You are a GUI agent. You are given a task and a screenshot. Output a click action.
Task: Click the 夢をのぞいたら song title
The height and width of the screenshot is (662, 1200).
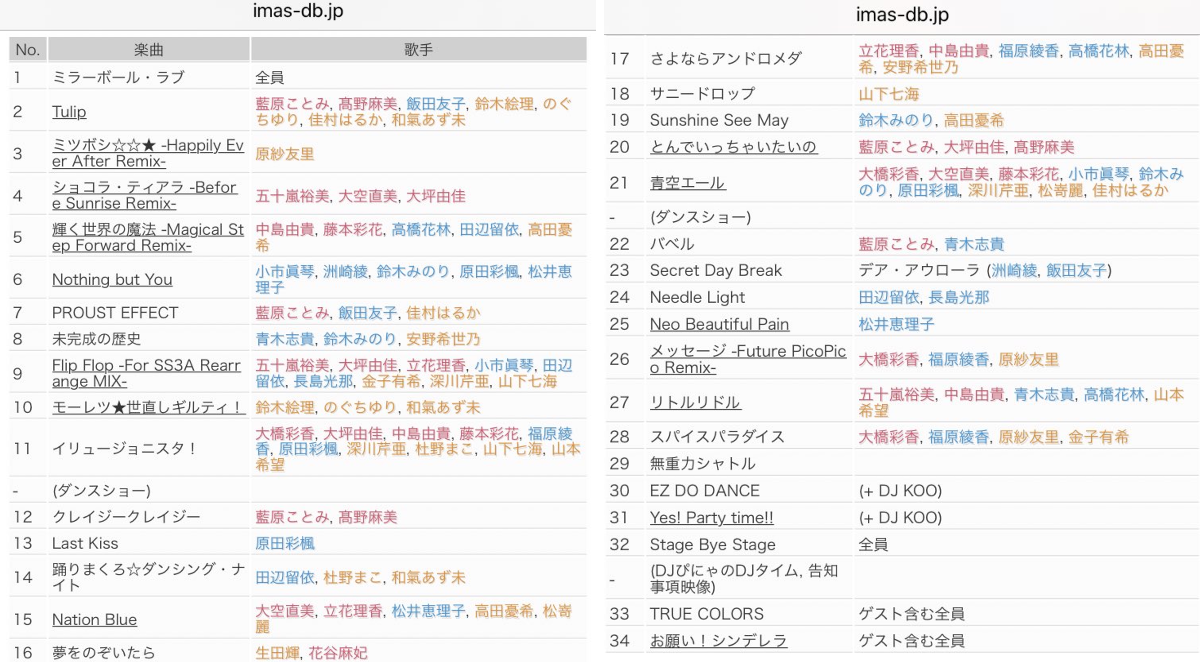(104, 652)
